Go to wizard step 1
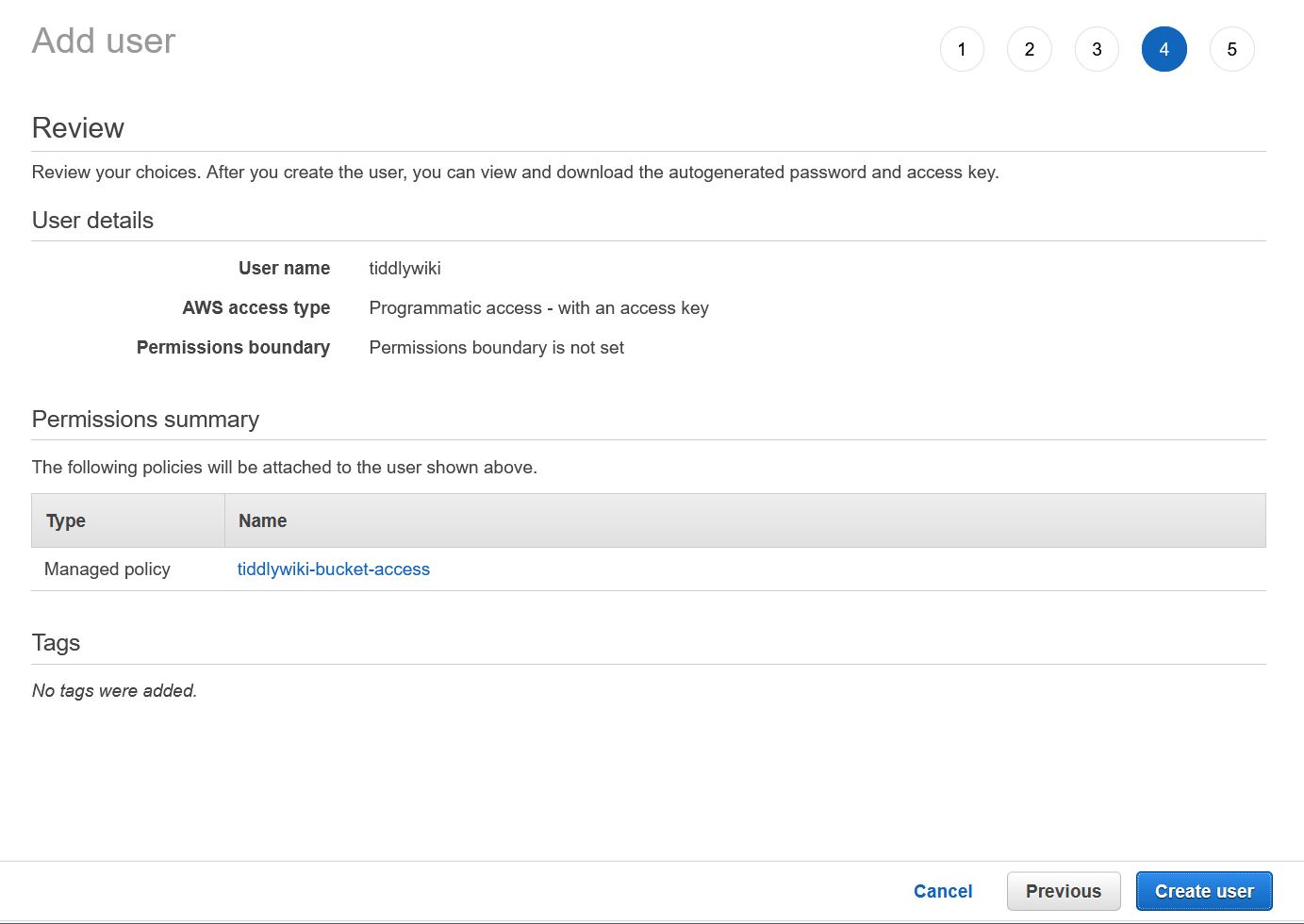The height and width of the screenshot is (924, 1304). [962, 49]
